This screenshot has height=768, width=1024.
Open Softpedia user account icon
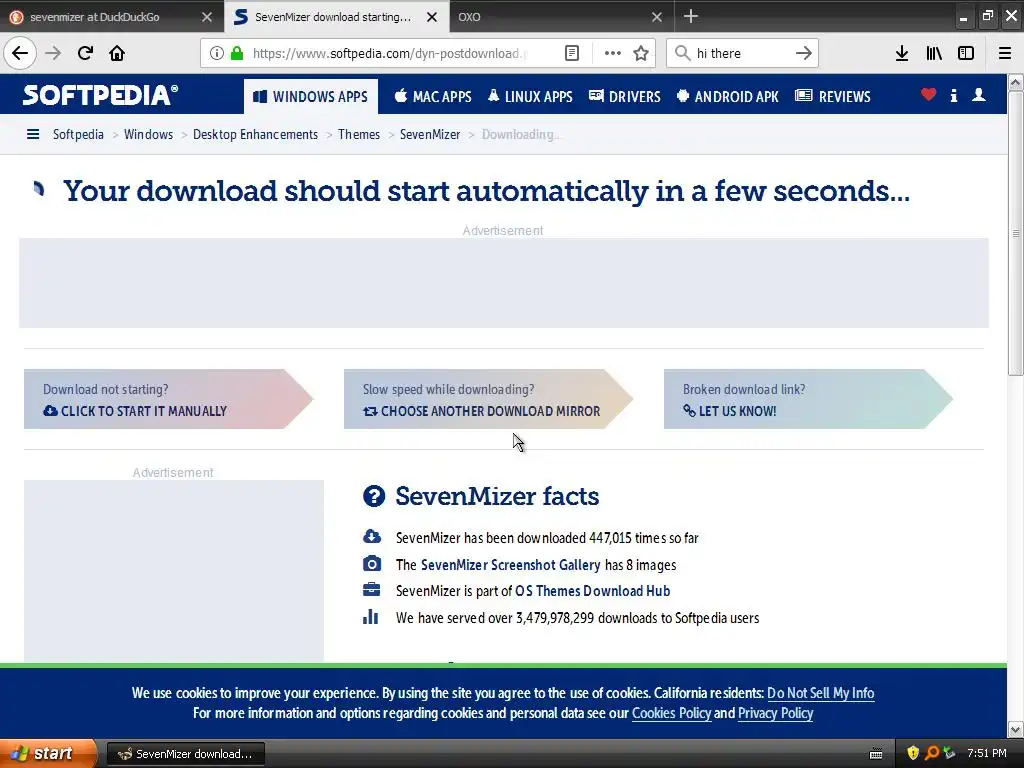(979, 95)
